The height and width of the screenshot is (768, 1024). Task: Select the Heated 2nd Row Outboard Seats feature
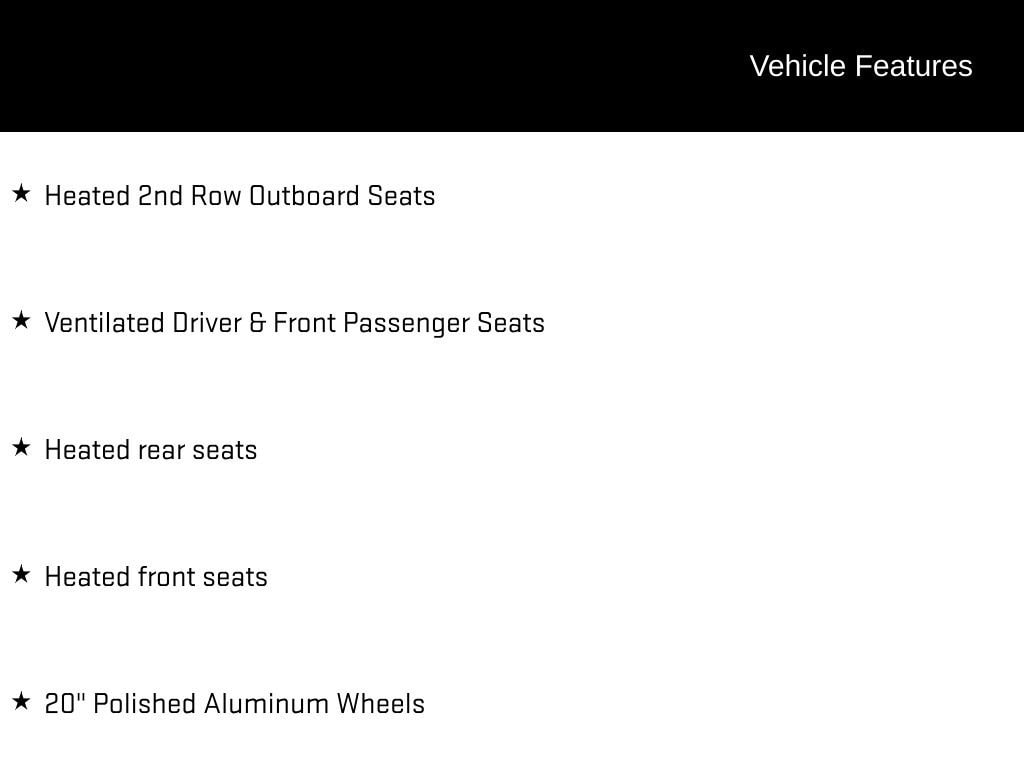(x=240, y=196)
